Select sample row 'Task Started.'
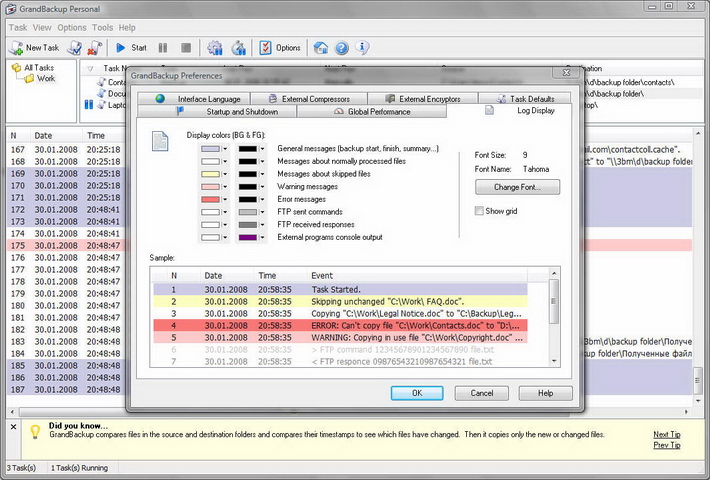 coord(340,289)
